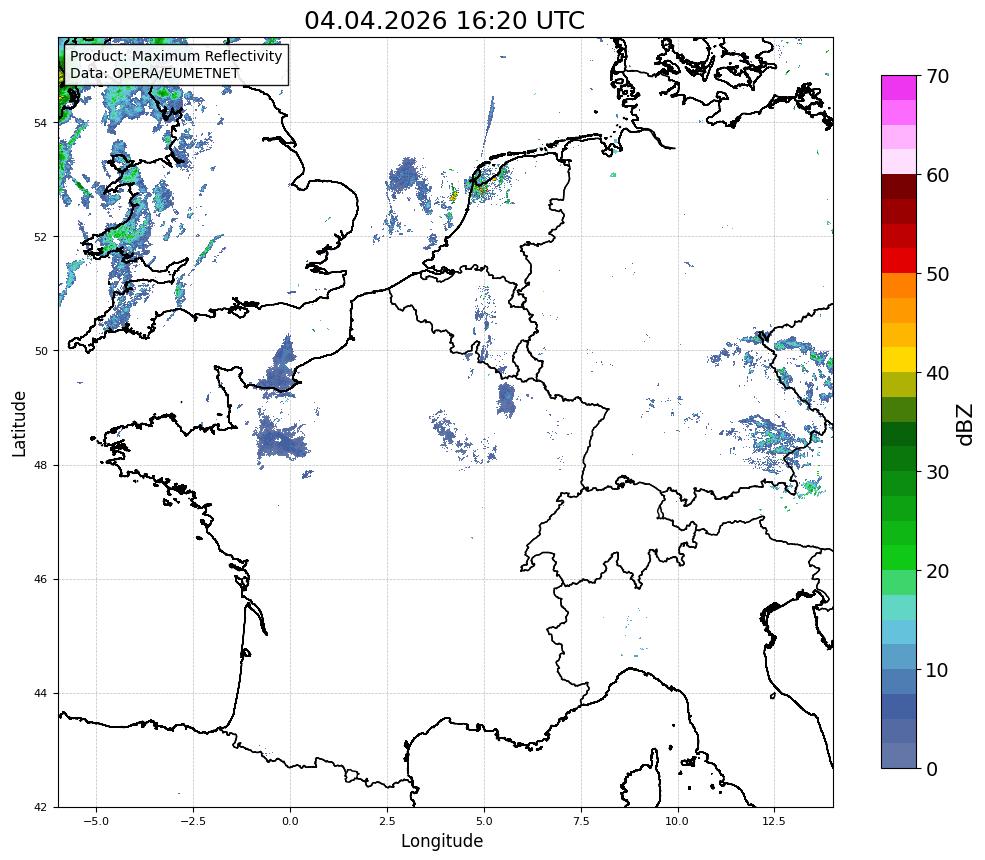Click the longitude tick label 5.0

(484, 821)
